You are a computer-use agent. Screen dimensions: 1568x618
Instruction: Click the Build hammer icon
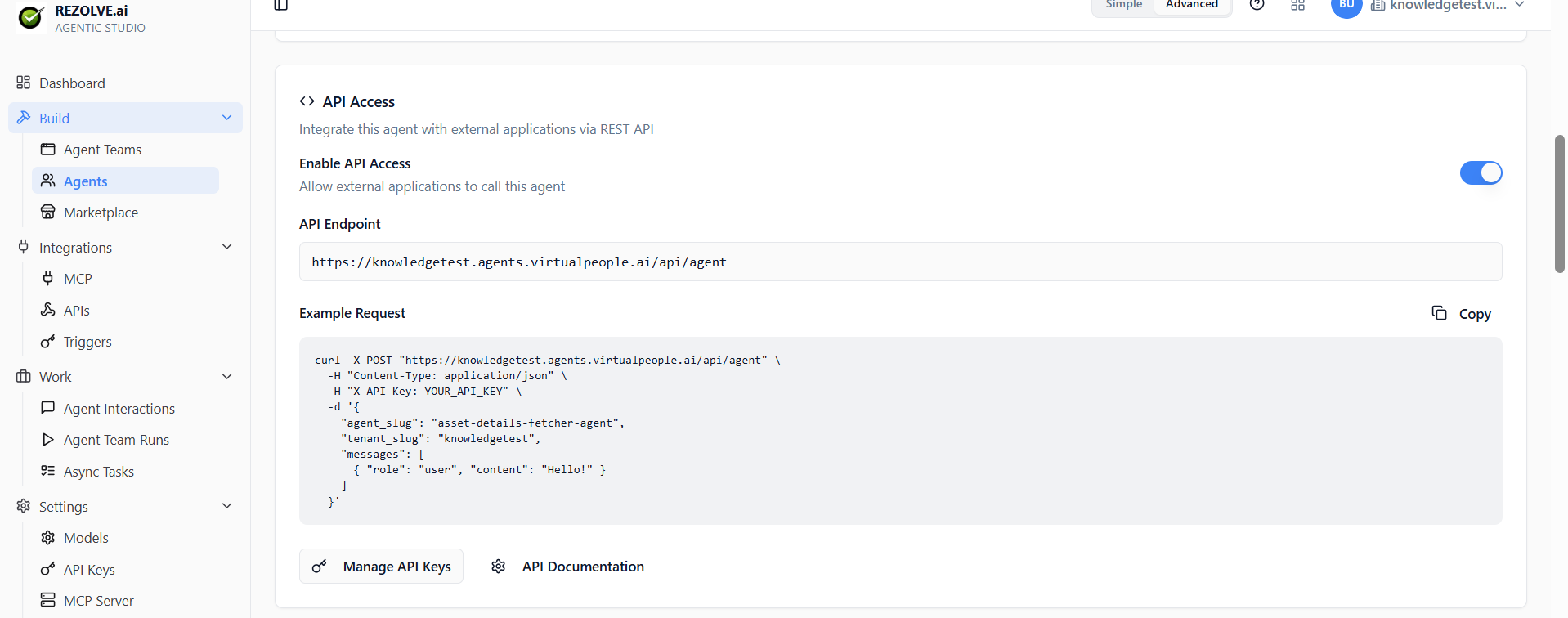click(x=23, y=118)
